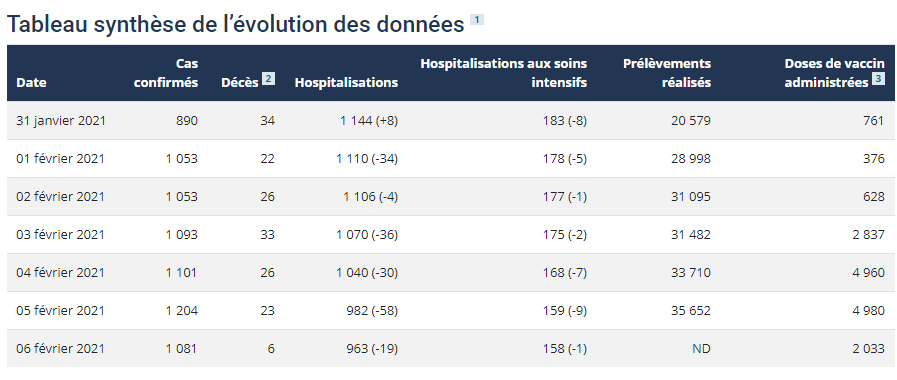Click the Prélèvements réalisés column header

[x=667, y=73]
